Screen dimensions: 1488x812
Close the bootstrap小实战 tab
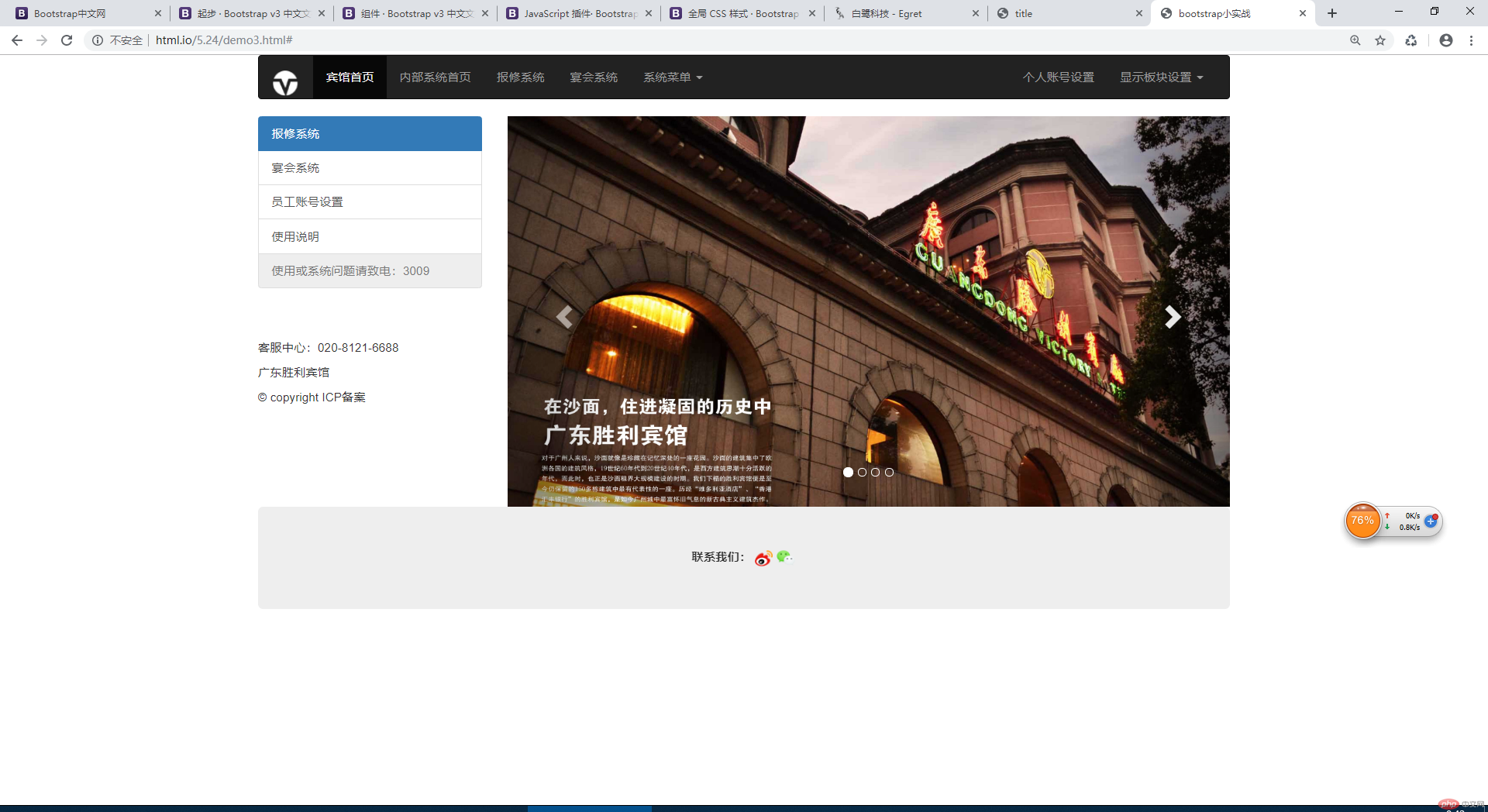point(1303,13)
